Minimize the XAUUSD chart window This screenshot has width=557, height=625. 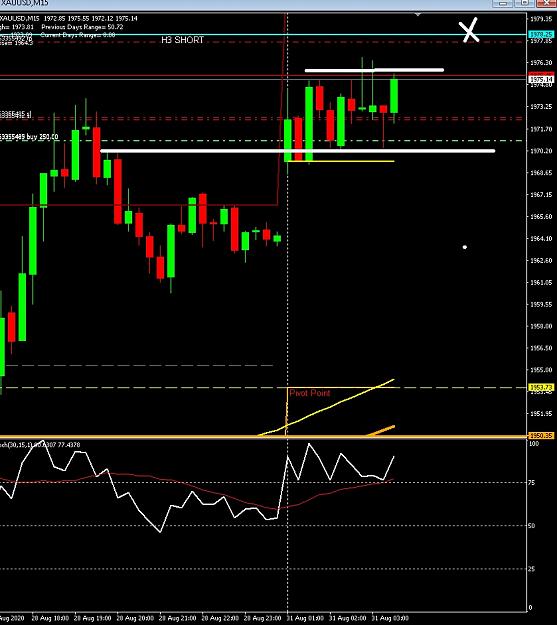[x=503, y=3]
